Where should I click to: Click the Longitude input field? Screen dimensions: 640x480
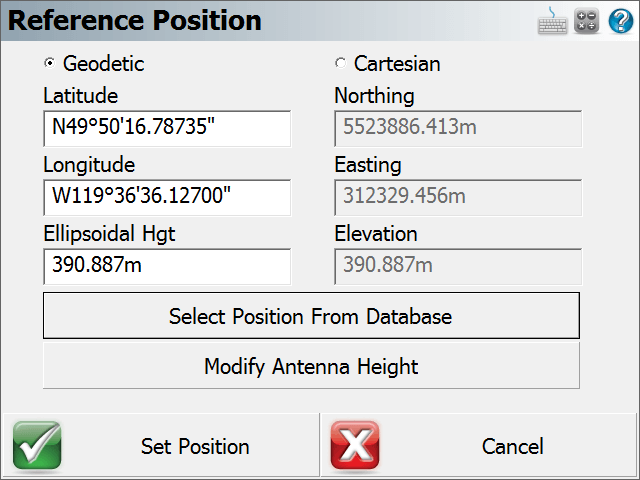tap(167, 197)
